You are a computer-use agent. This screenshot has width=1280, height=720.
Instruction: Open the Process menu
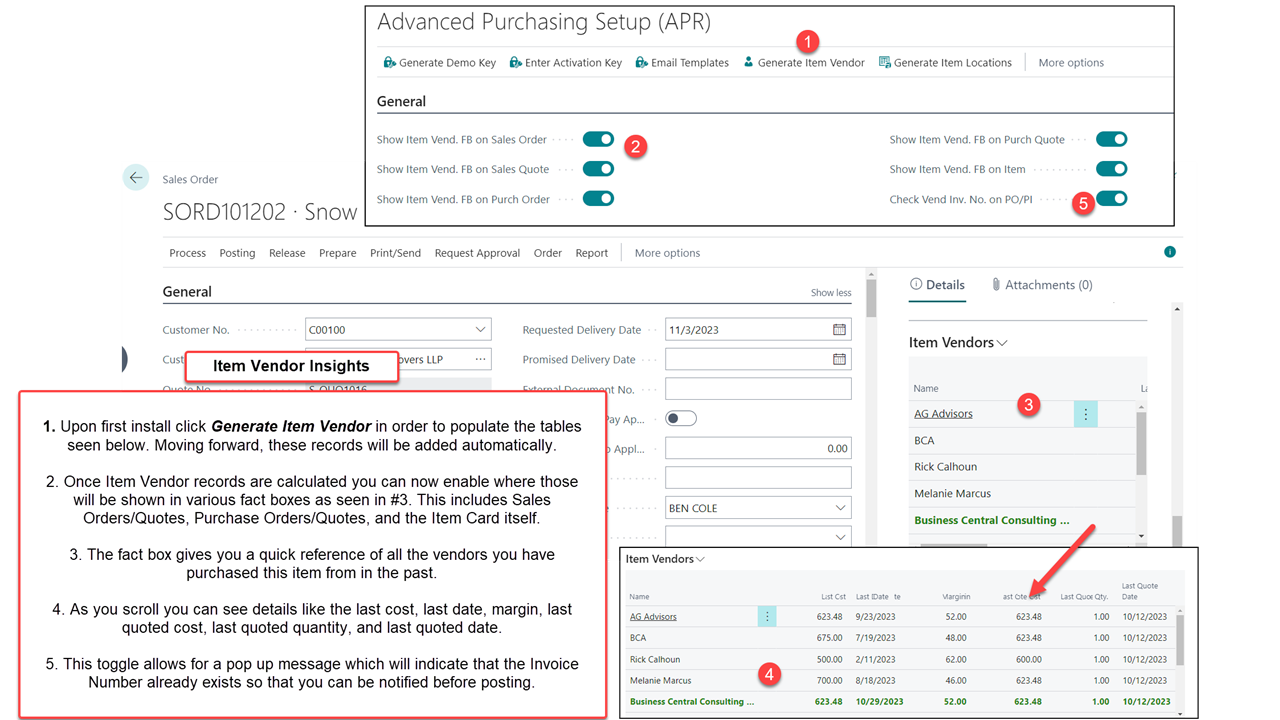187,253
